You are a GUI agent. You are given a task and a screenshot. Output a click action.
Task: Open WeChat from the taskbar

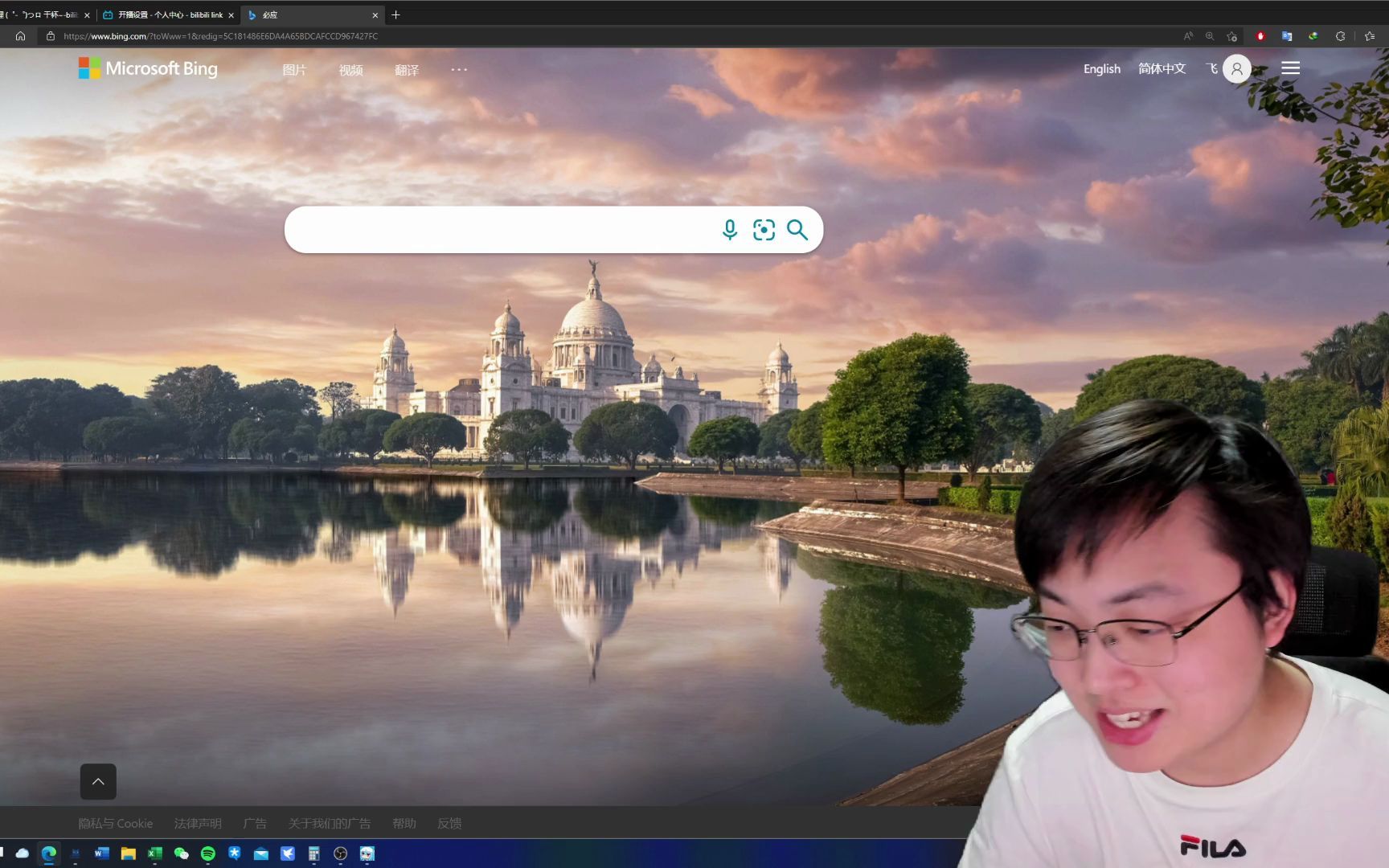[x=181, y=854]
